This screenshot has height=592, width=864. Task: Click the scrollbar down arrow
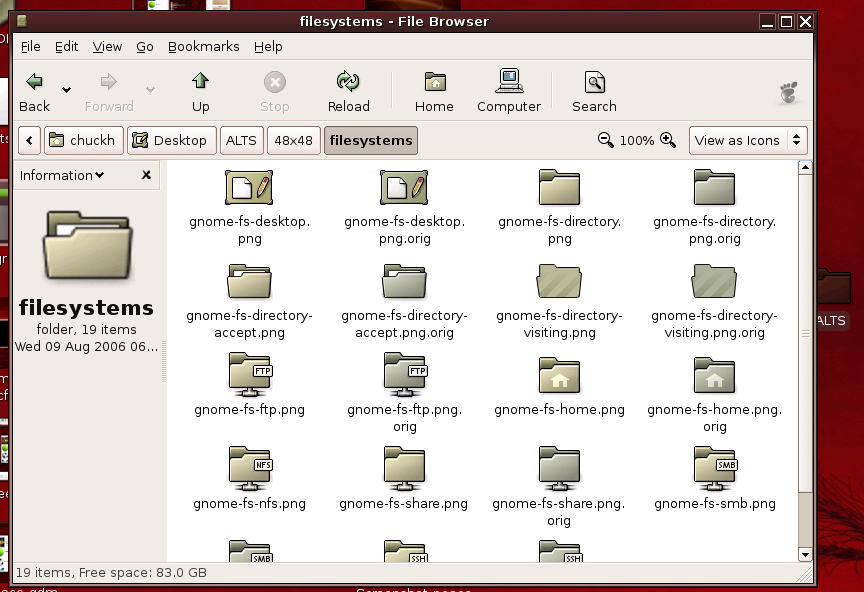(x=805, y=555)
